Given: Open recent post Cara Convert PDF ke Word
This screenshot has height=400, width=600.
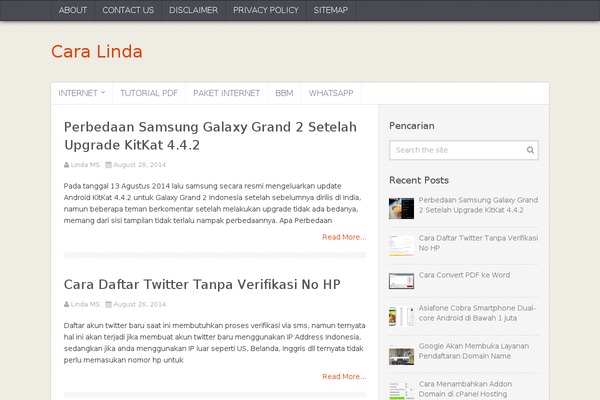Looking at the screenshot, I should (464, 275).
